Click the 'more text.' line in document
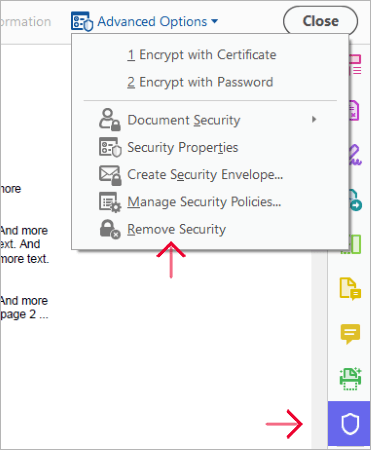 point(25,259)
